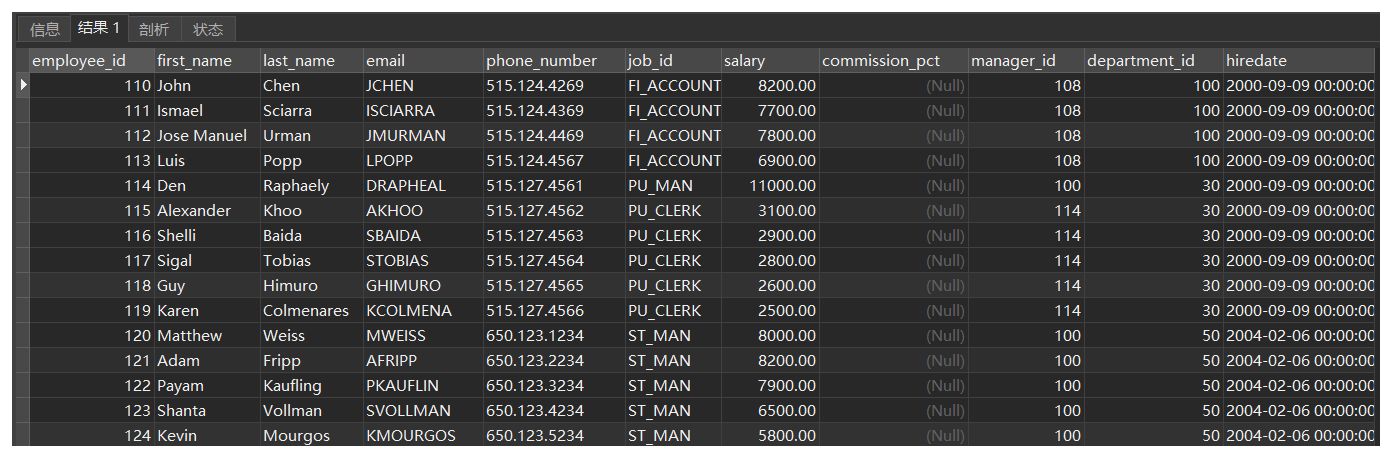The height and width of the screenshot is (458, 1392).
Task: Click the hiredate column header
Action: pos(1299,61)
